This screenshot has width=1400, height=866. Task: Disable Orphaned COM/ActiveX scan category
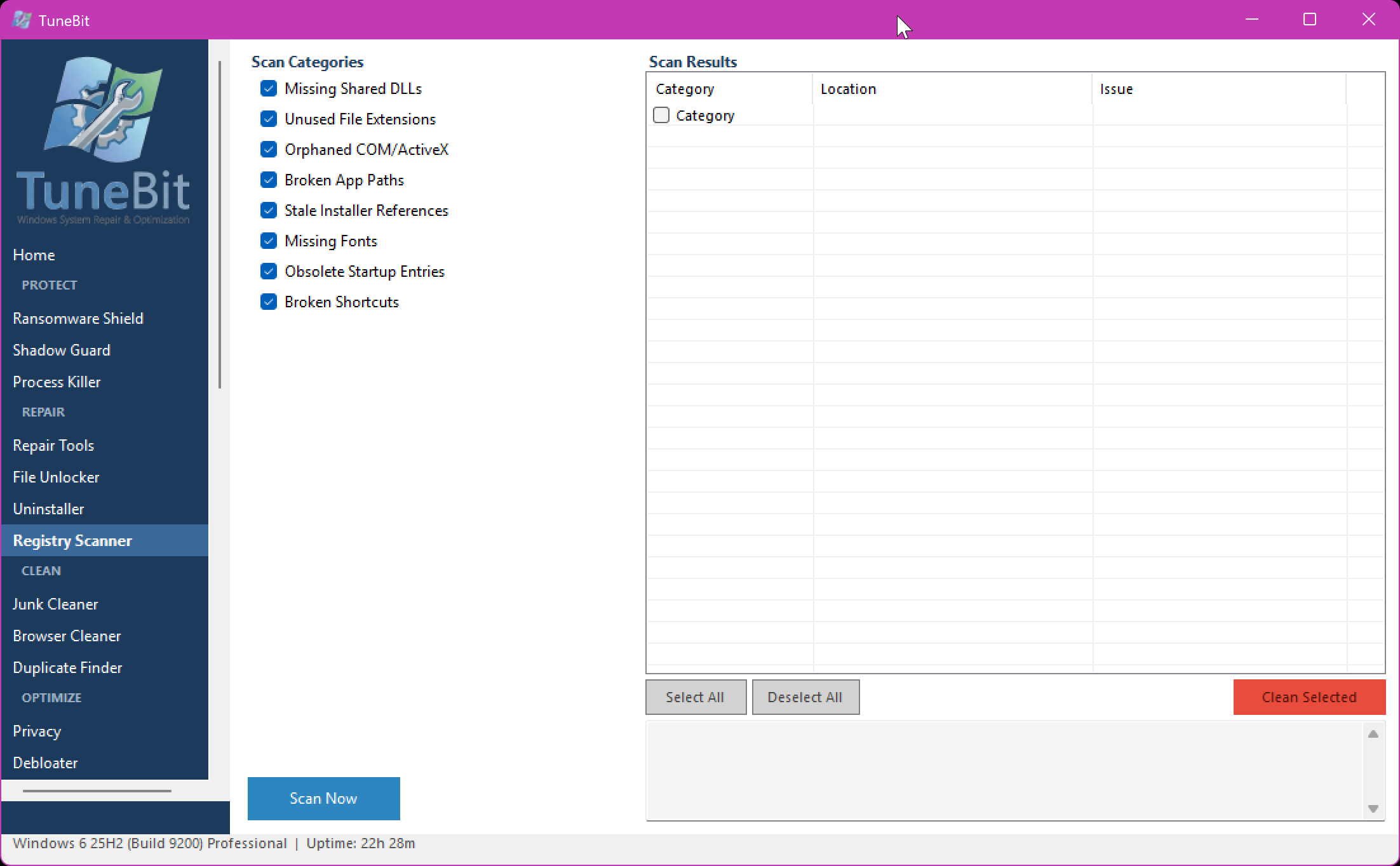269,150
